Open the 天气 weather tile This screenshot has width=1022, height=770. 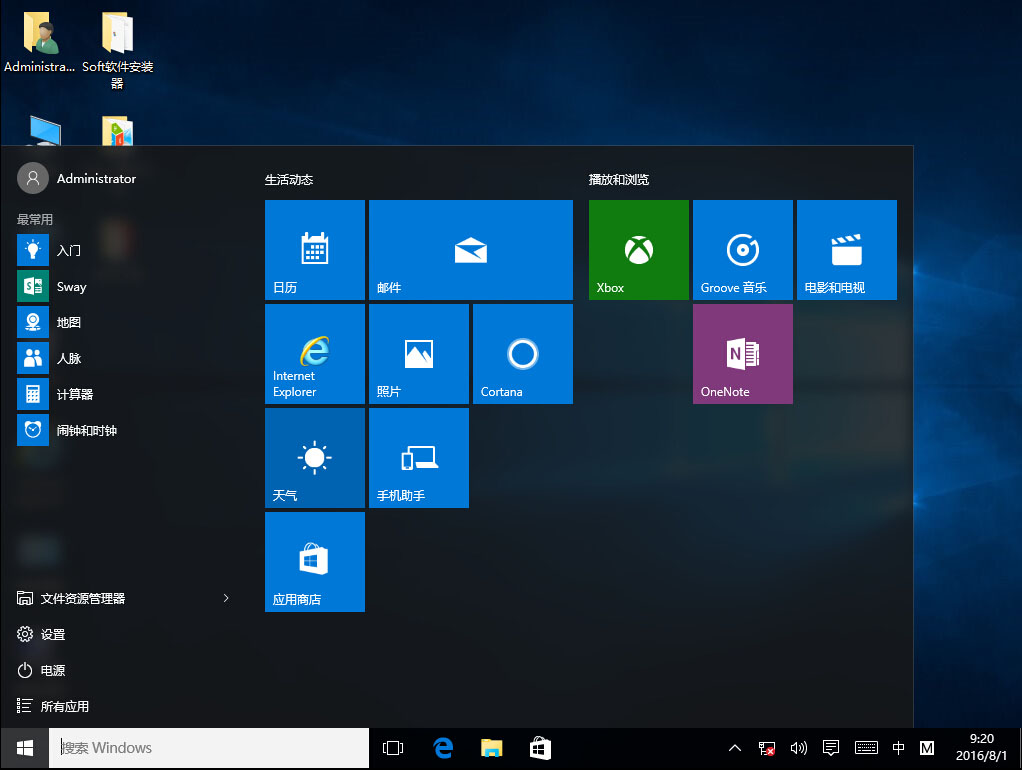[314, 458]
